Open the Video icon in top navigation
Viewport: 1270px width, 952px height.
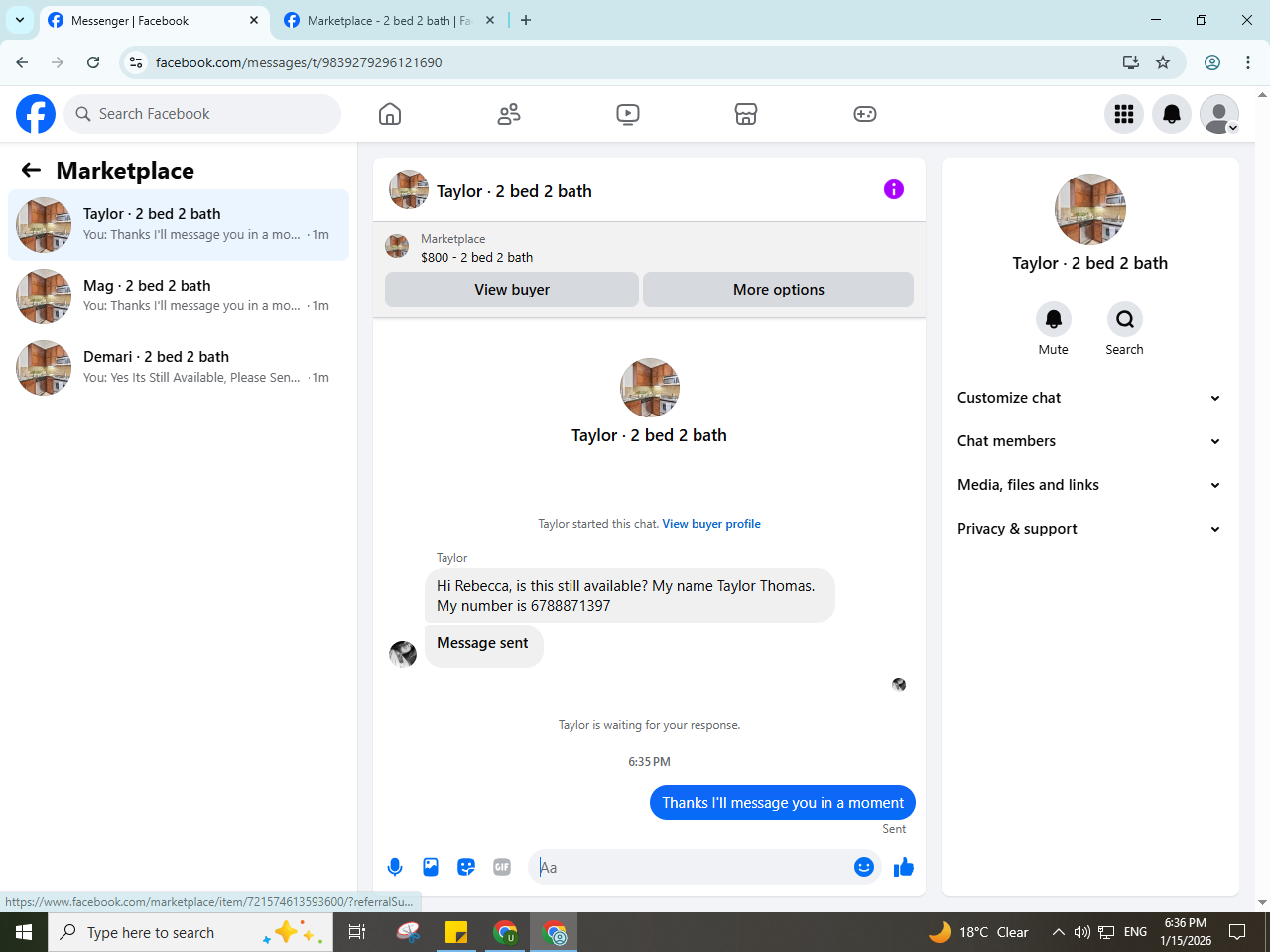(x=628, y=114)
